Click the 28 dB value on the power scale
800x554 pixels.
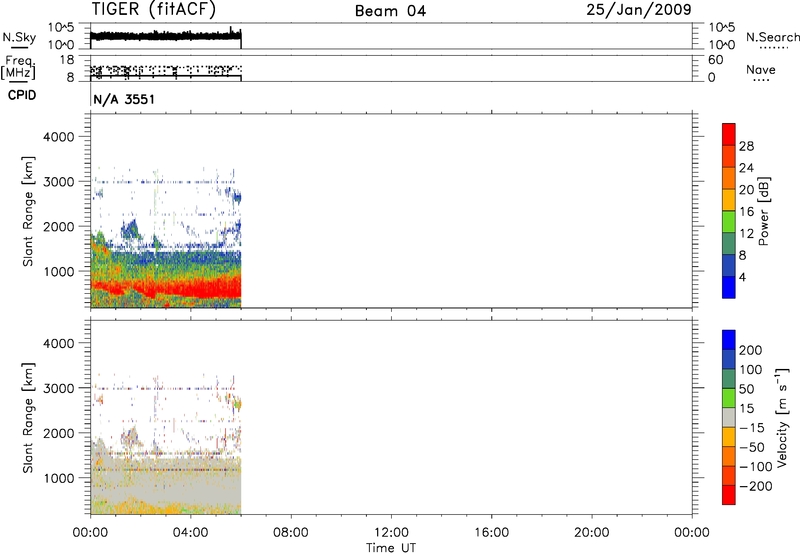coord(746,146)
